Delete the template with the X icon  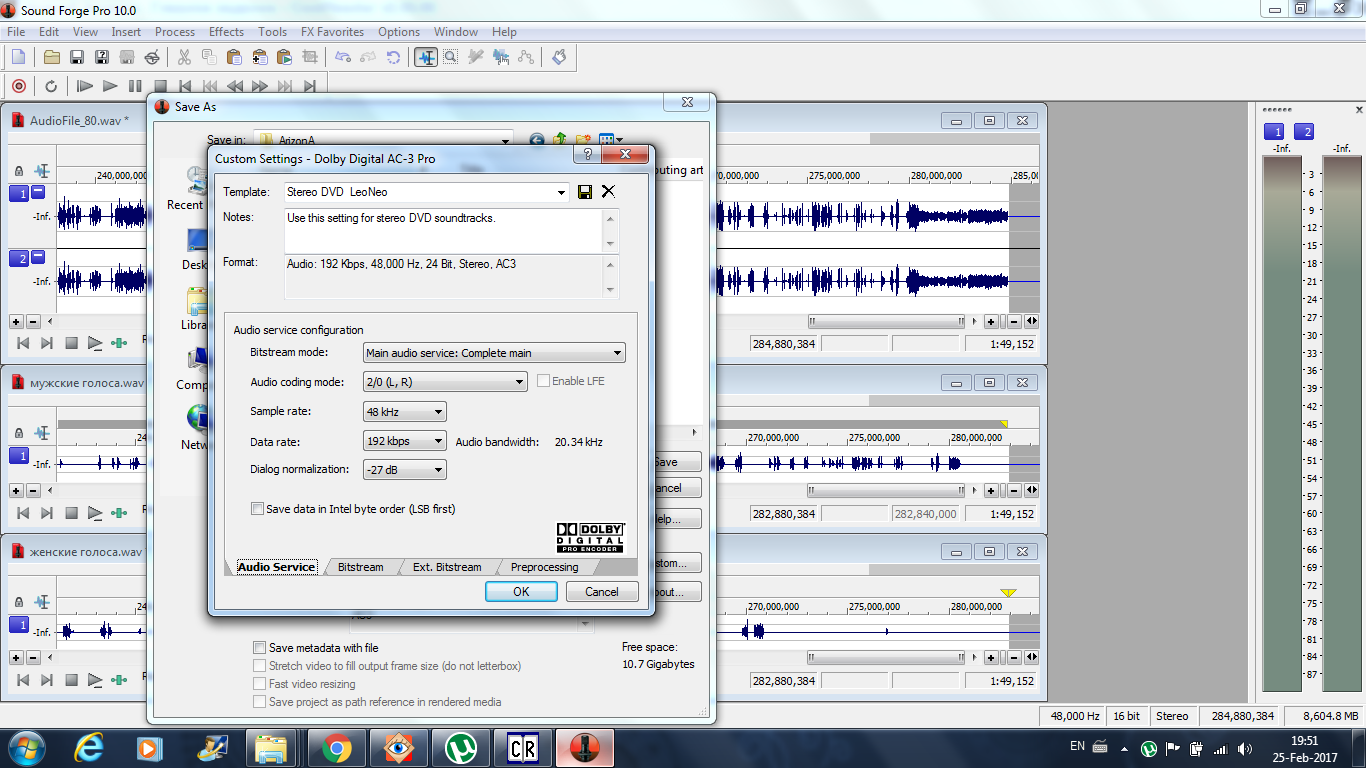pyautogui.click(x=608, y=192)
